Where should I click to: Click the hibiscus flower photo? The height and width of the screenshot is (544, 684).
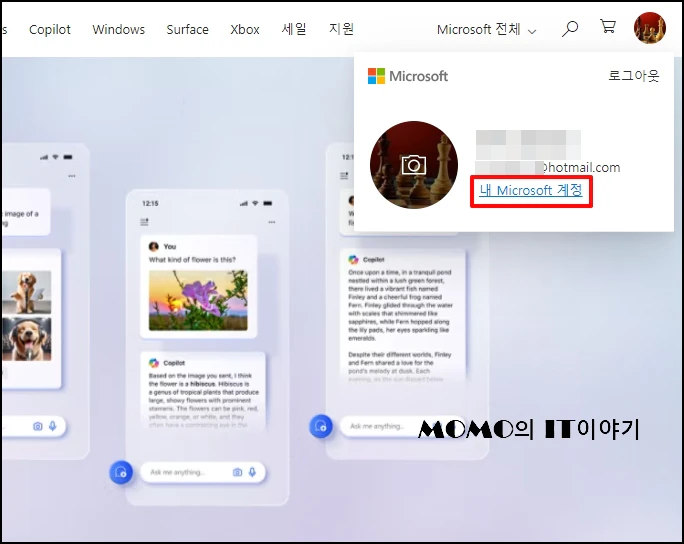pyautogui.click(x=198, y=300)
